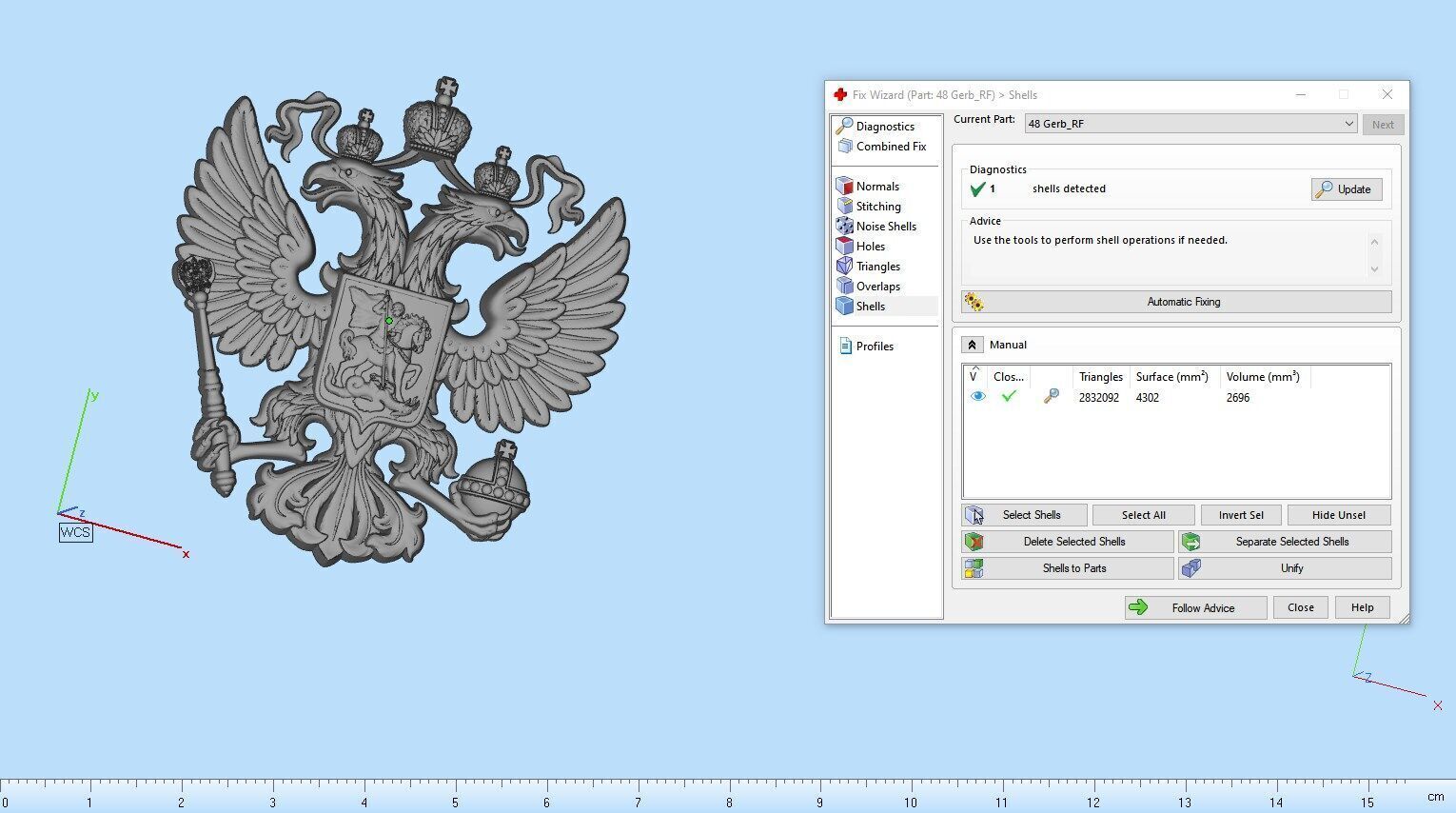This screenshot has width=1456, height=813.
Task: Click the Next part button
Action: pos(1383,125)
